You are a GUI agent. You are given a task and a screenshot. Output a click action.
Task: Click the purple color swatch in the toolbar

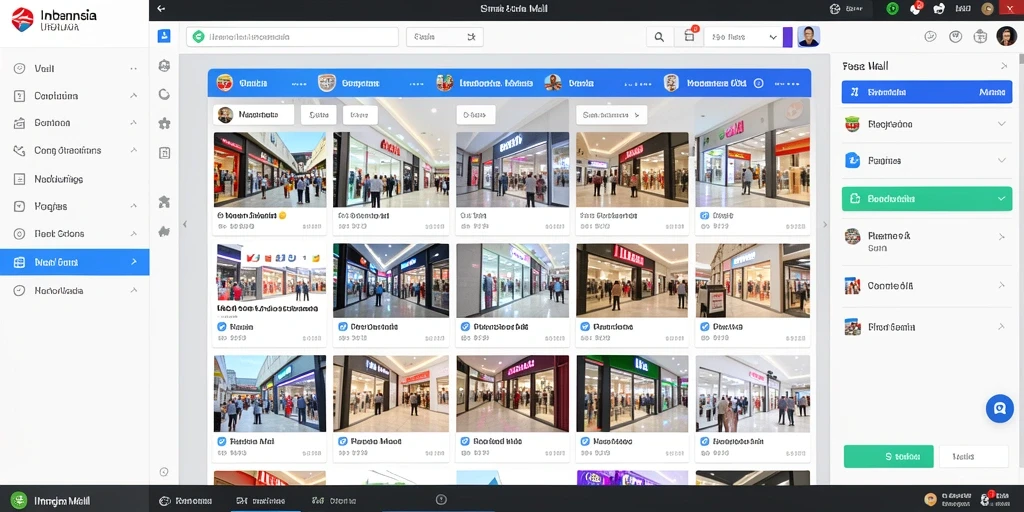[788, 37]
